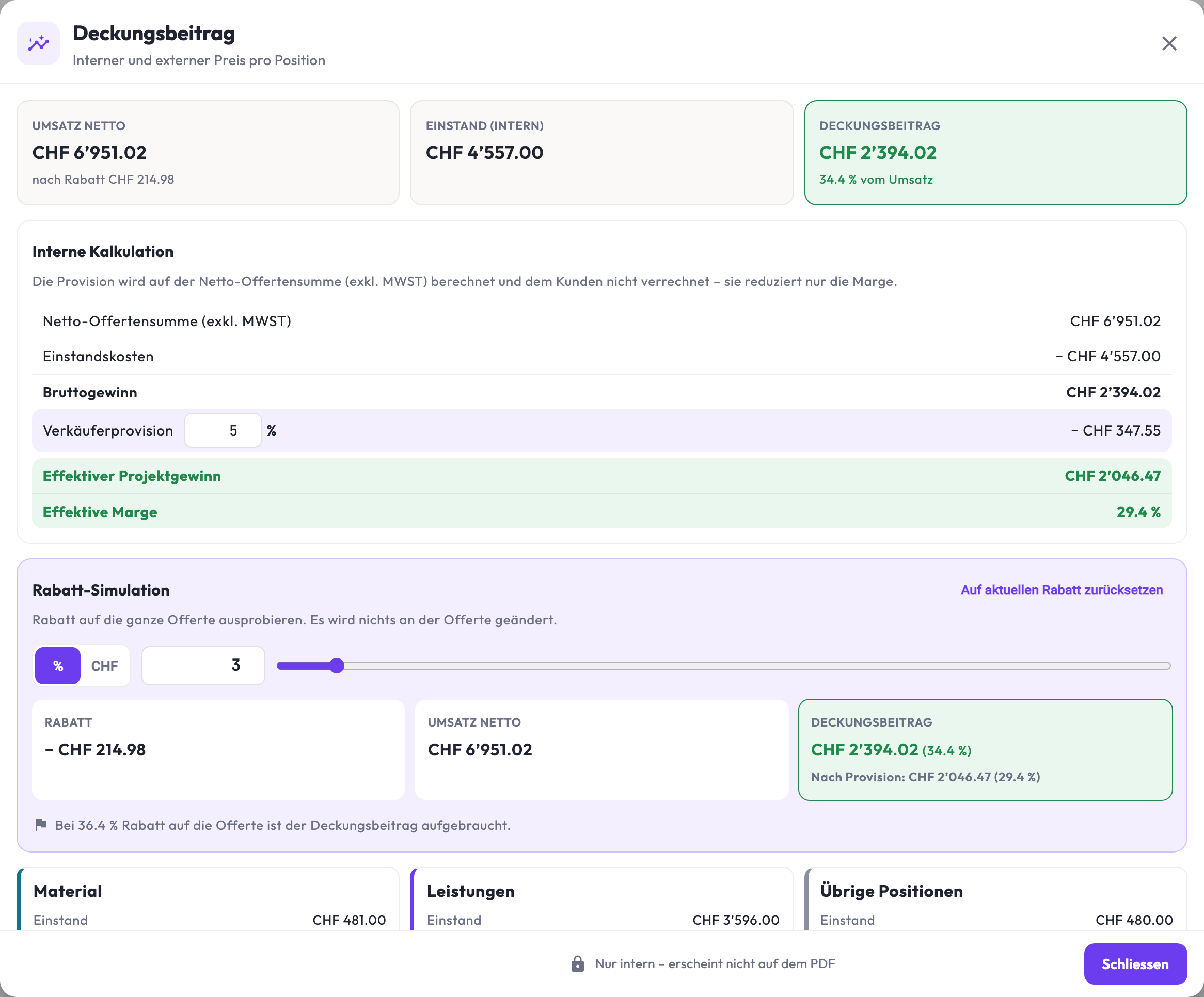Screen dimensions: 1204x997
Task: Click Übrige Positionen Einstand value CHF 480.00
Action: (1133, 920)
